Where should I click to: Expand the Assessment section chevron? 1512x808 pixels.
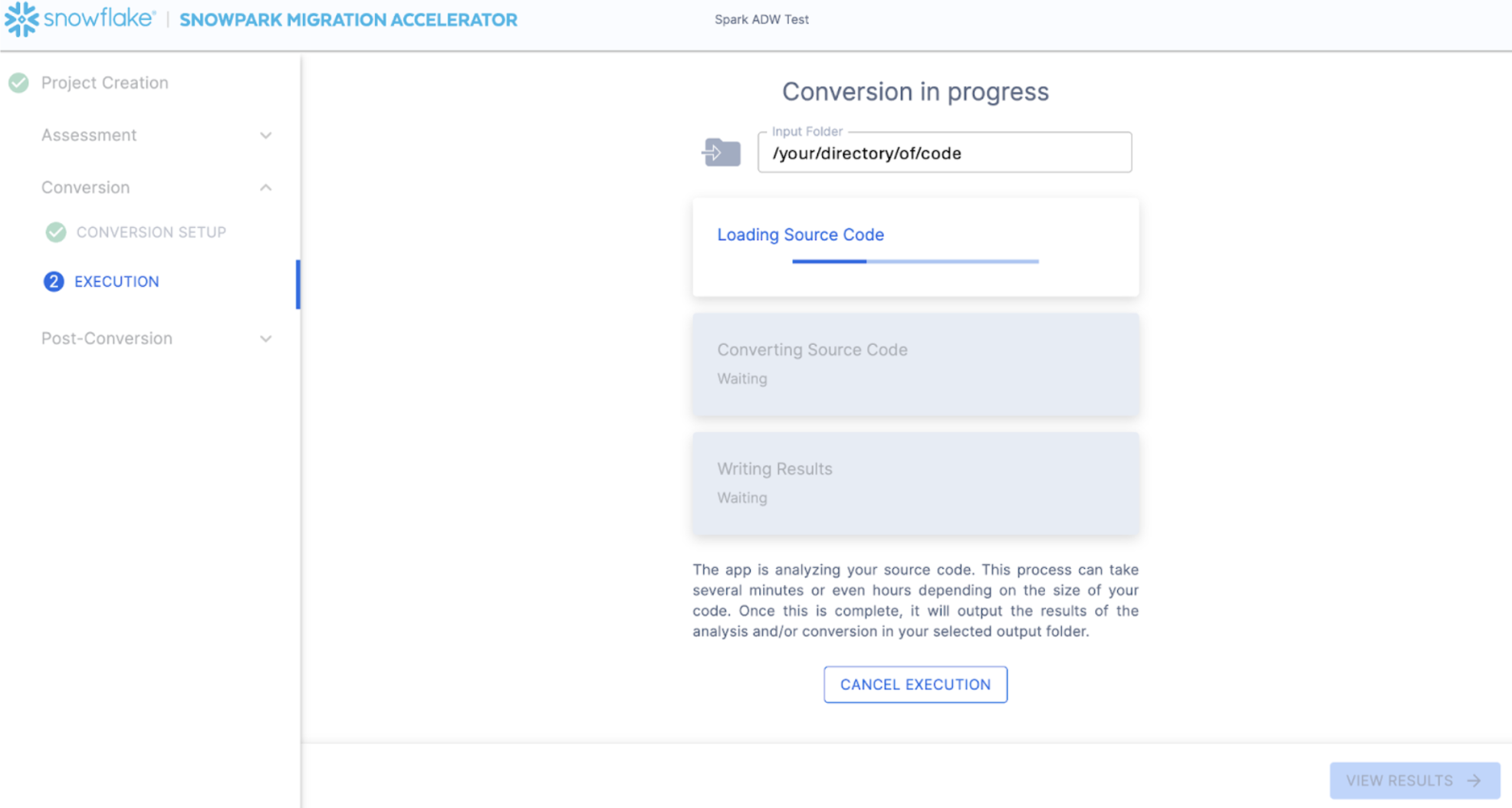tap(265, 136)
